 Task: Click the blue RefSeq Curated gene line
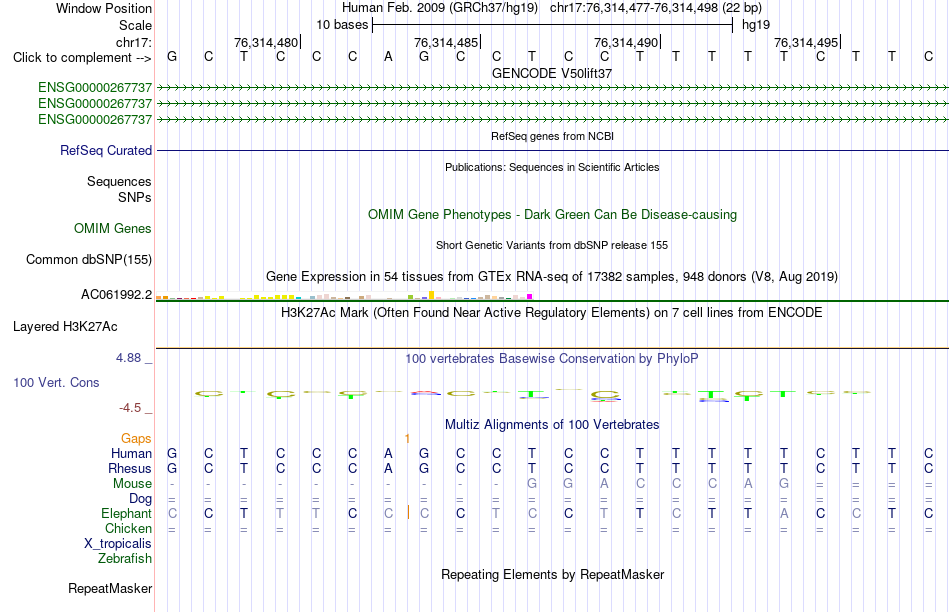coord(552,150)
